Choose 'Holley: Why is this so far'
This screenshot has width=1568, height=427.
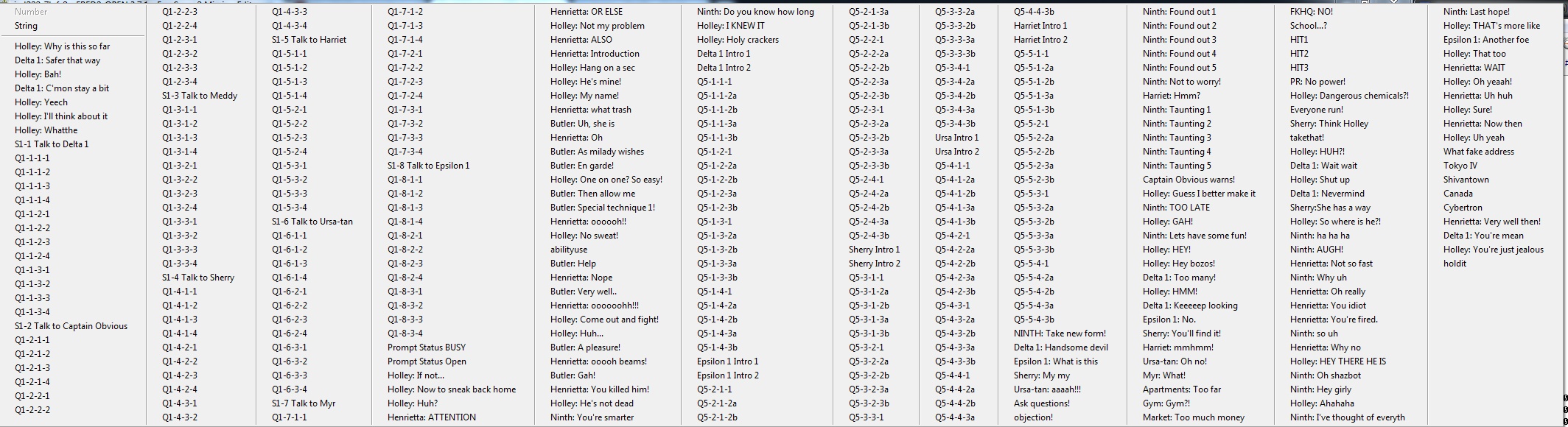tap(63, 46)
